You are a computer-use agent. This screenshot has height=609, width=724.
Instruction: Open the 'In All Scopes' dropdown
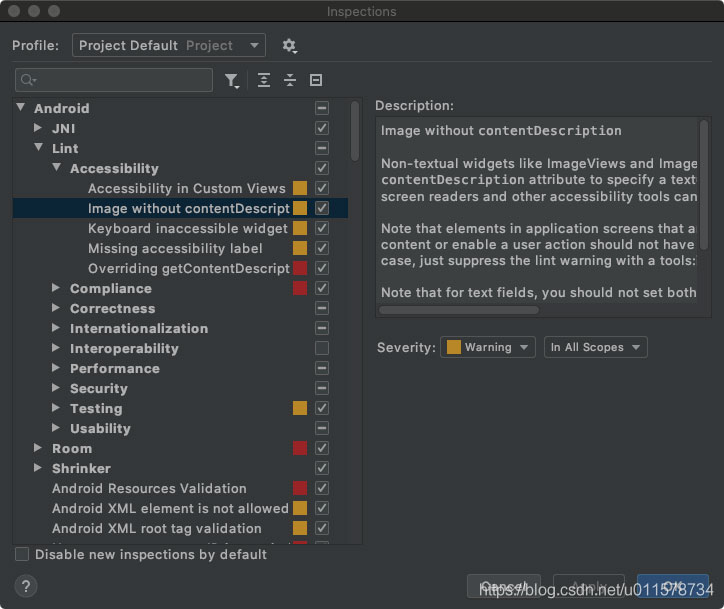pyautogui.click(x=596, y=347)
